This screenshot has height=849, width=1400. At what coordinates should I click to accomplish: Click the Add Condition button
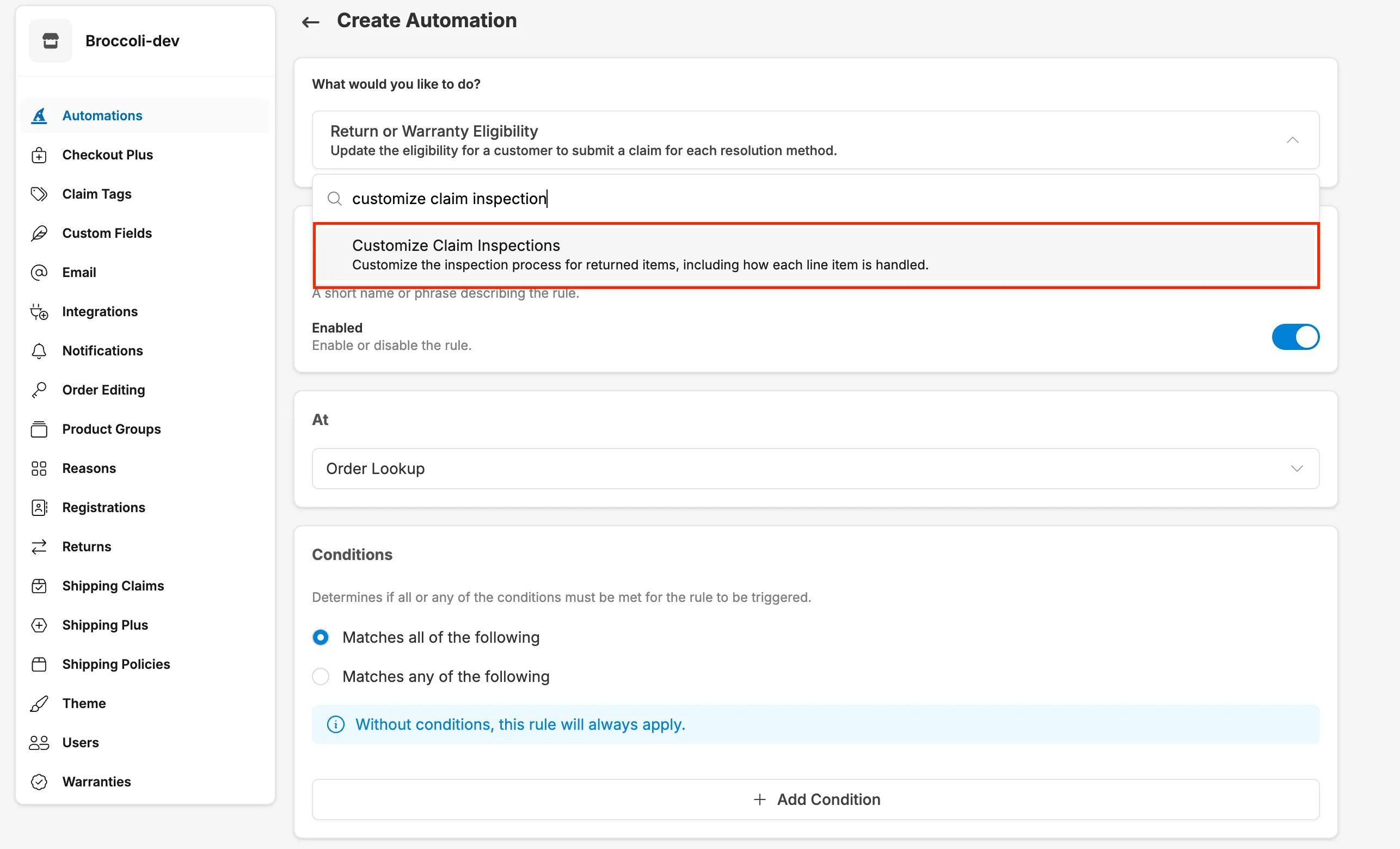[815, 799]
